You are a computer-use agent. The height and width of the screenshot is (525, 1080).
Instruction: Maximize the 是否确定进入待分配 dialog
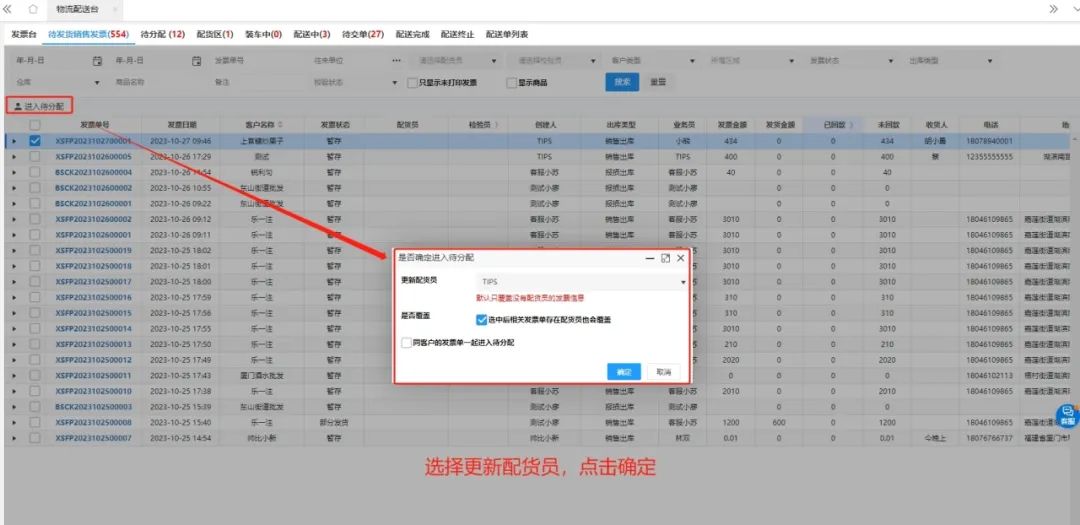(x=665, y=258)
